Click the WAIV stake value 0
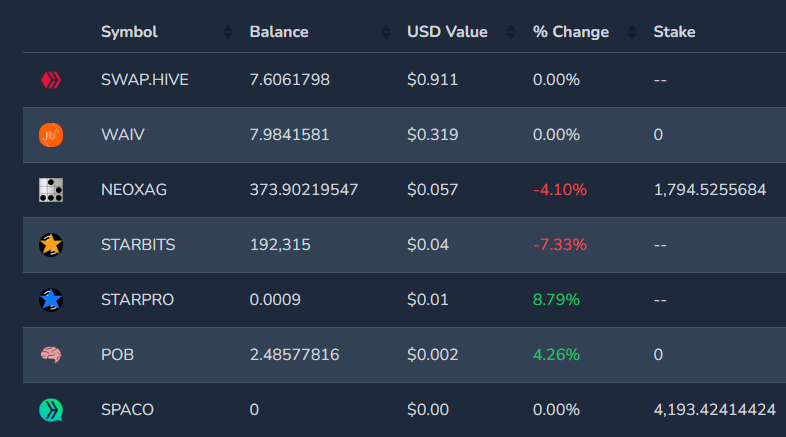 point(658,135)
